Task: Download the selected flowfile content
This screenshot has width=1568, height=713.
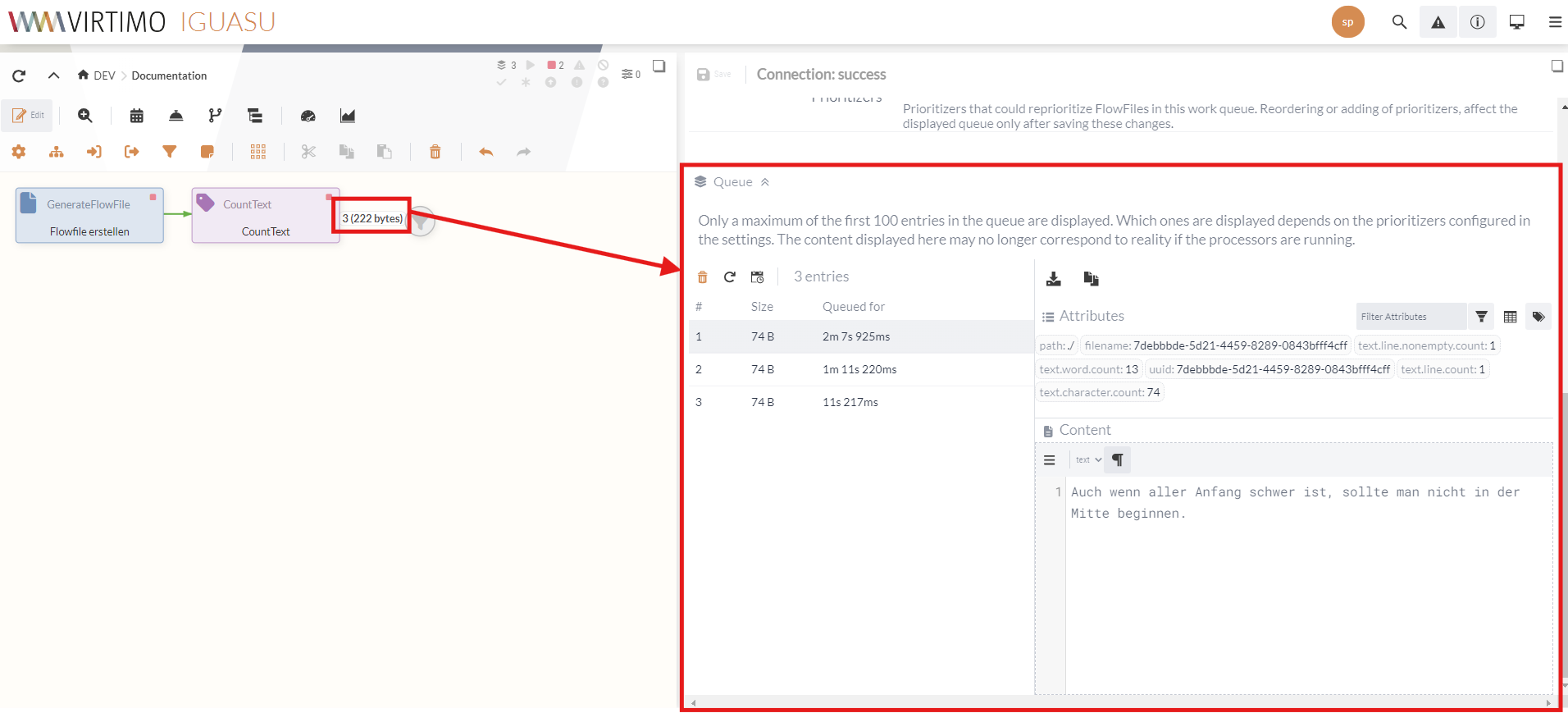Action: click(x=1054, y=279)
